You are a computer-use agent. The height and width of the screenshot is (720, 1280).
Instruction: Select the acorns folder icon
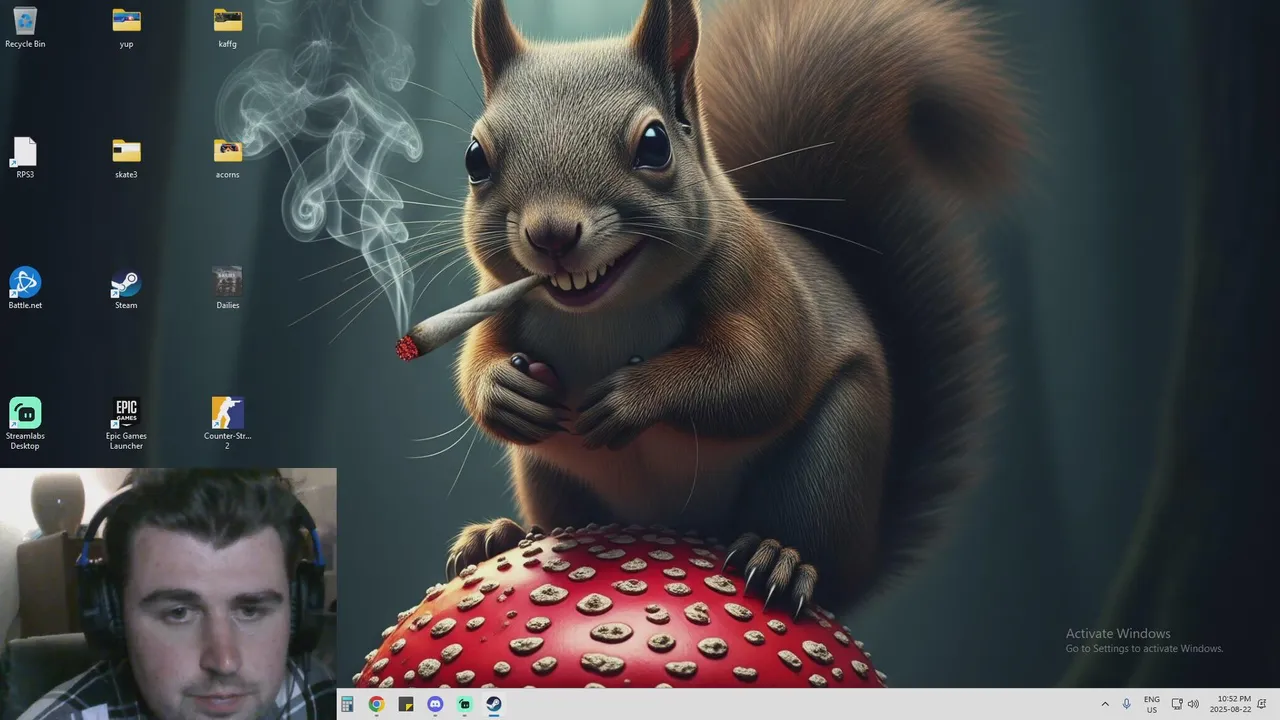pos(228,158)
